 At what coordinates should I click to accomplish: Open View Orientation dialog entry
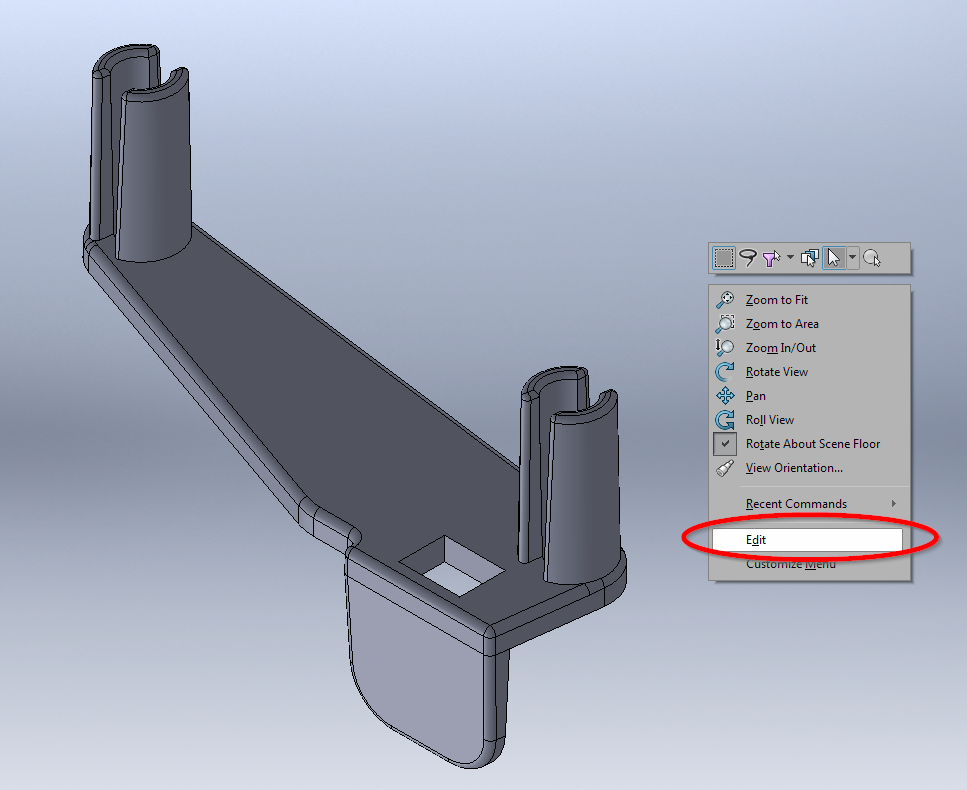pyautogui.click(x=809, y=468)
